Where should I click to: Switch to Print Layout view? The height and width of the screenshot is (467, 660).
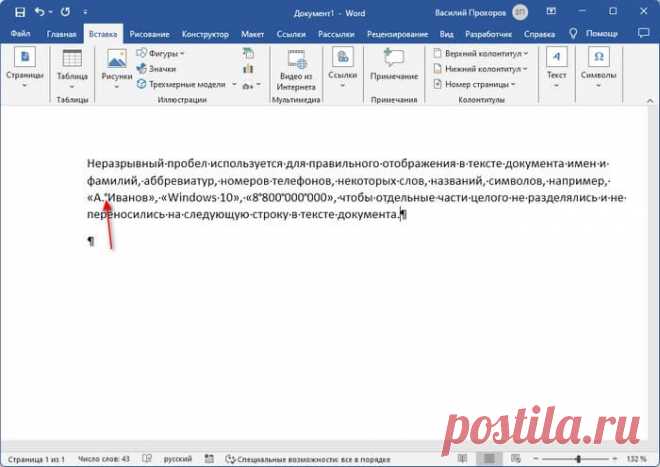click(489, 458)
